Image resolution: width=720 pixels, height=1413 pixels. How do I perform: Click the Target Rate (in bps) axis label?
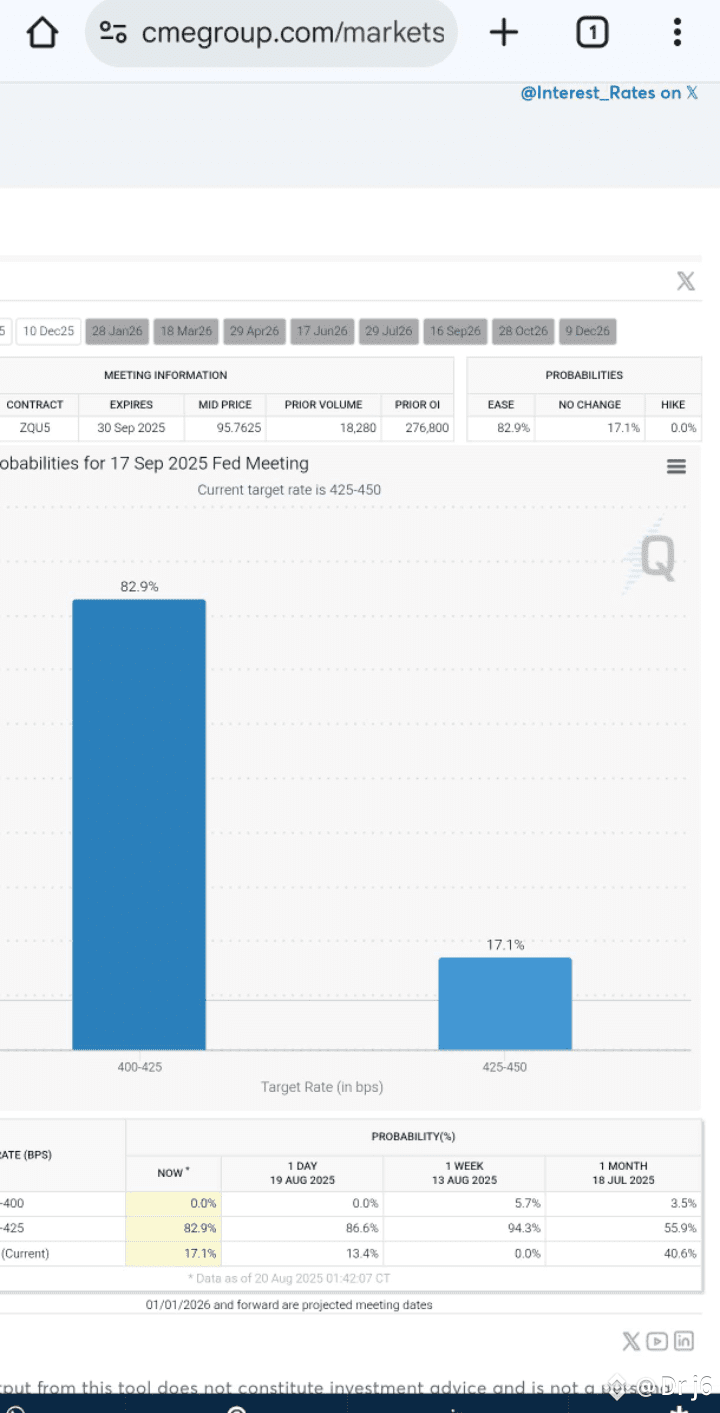coord(322,1087)
